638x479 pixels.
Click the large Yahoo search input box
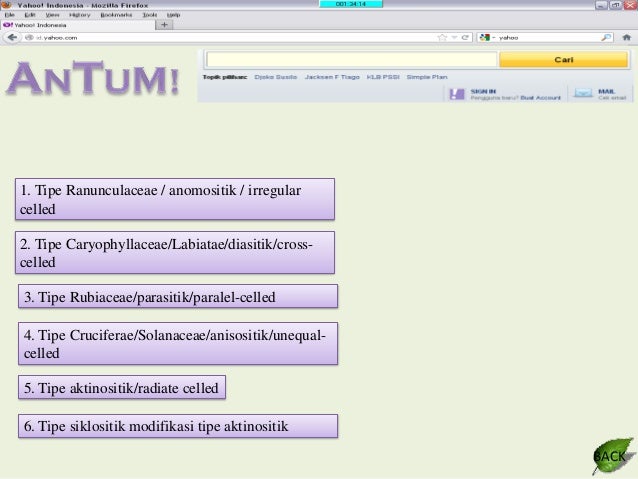pyautogui.click(x=352, y=60)
